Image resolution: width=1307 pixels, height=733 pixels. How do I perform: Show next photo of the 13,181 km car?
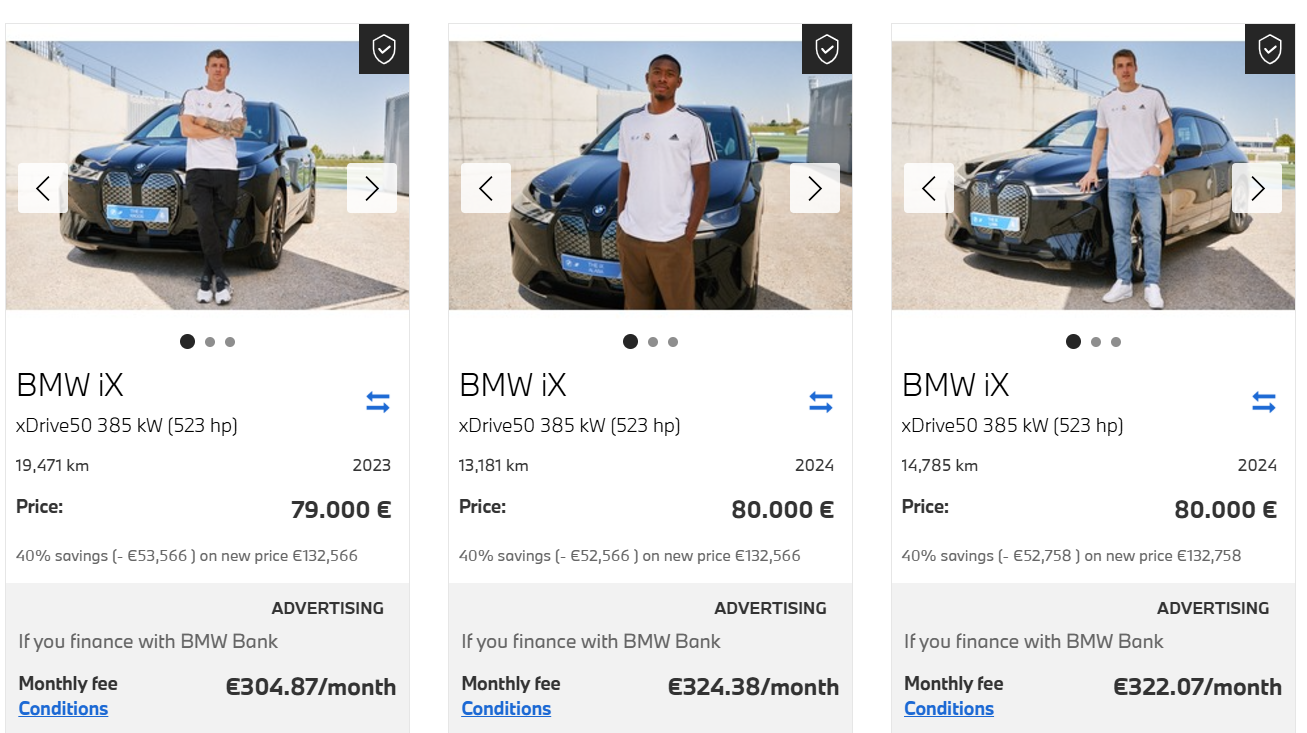tap(815, 188)
